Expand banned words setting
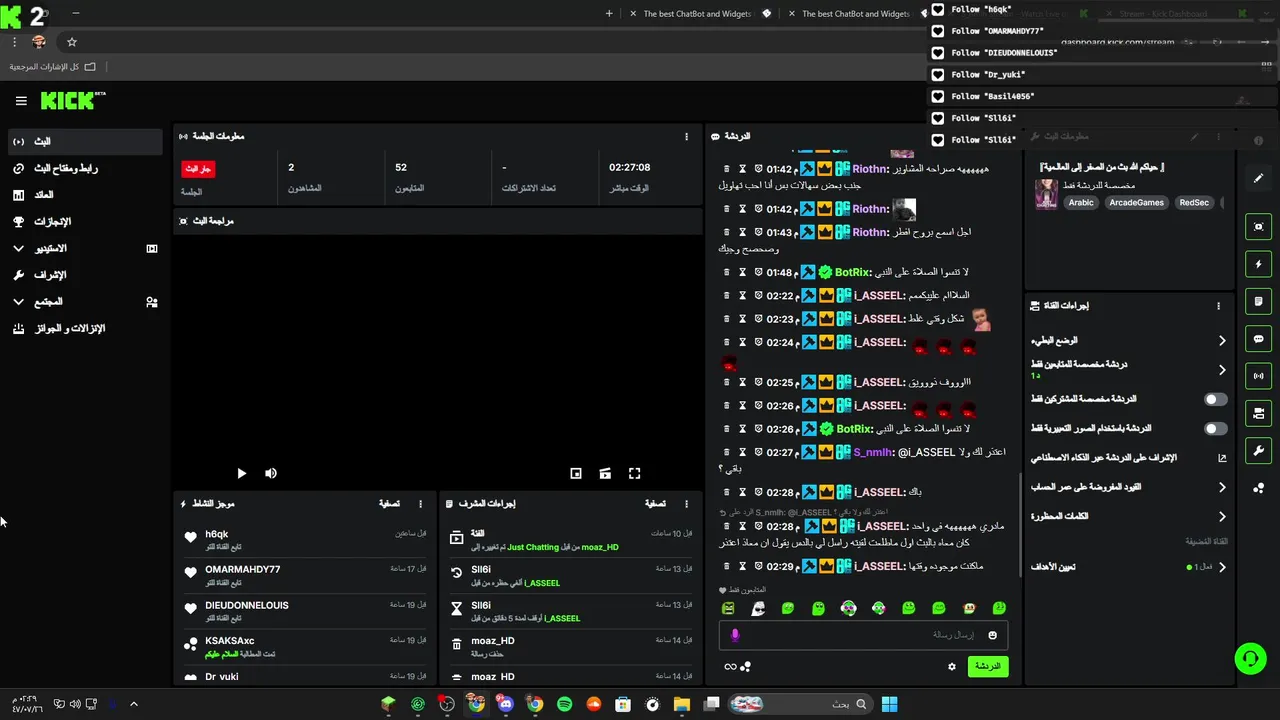The width and height of the screenshot is (1280, 720). (1222, 517)
